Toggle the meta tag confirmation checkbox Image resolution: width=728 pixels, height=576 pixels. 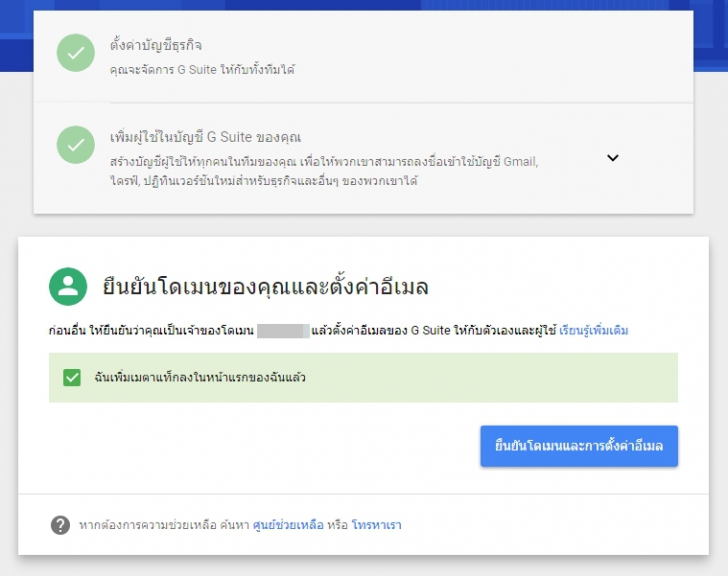pyautogui.click(x=72, y=377)
